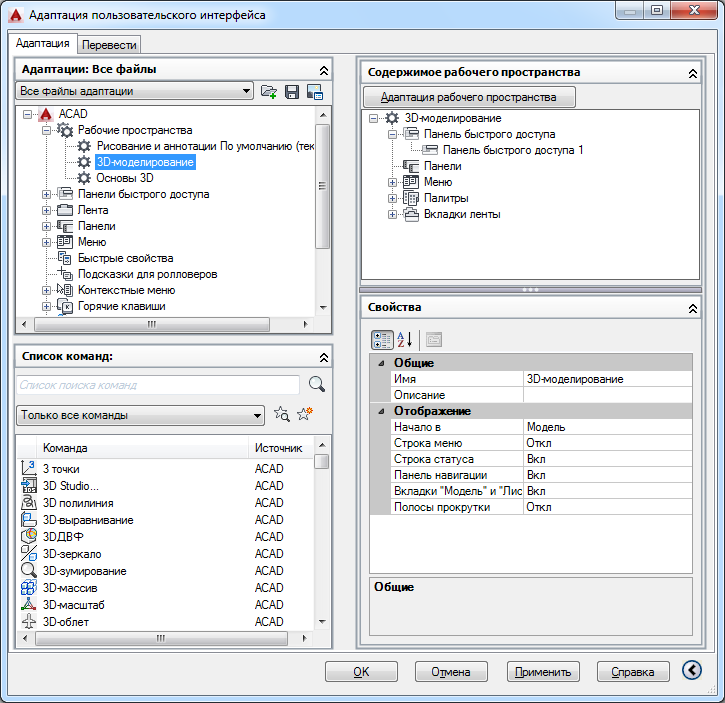Click the Отмена button
This screenshot has width=725, height=703.
coord(451,672)
